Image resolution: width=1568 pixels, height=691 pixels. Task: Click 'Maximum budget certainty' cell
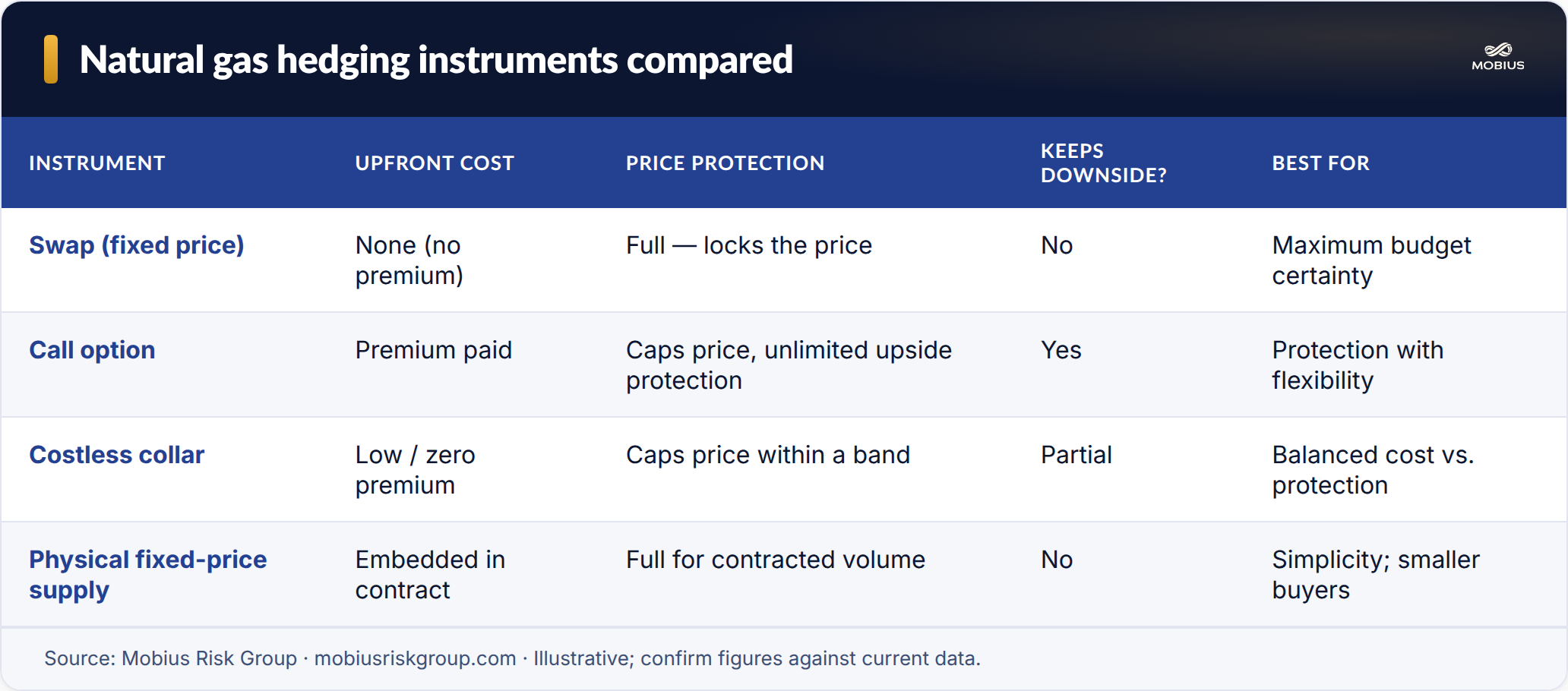pos(1372,260)
